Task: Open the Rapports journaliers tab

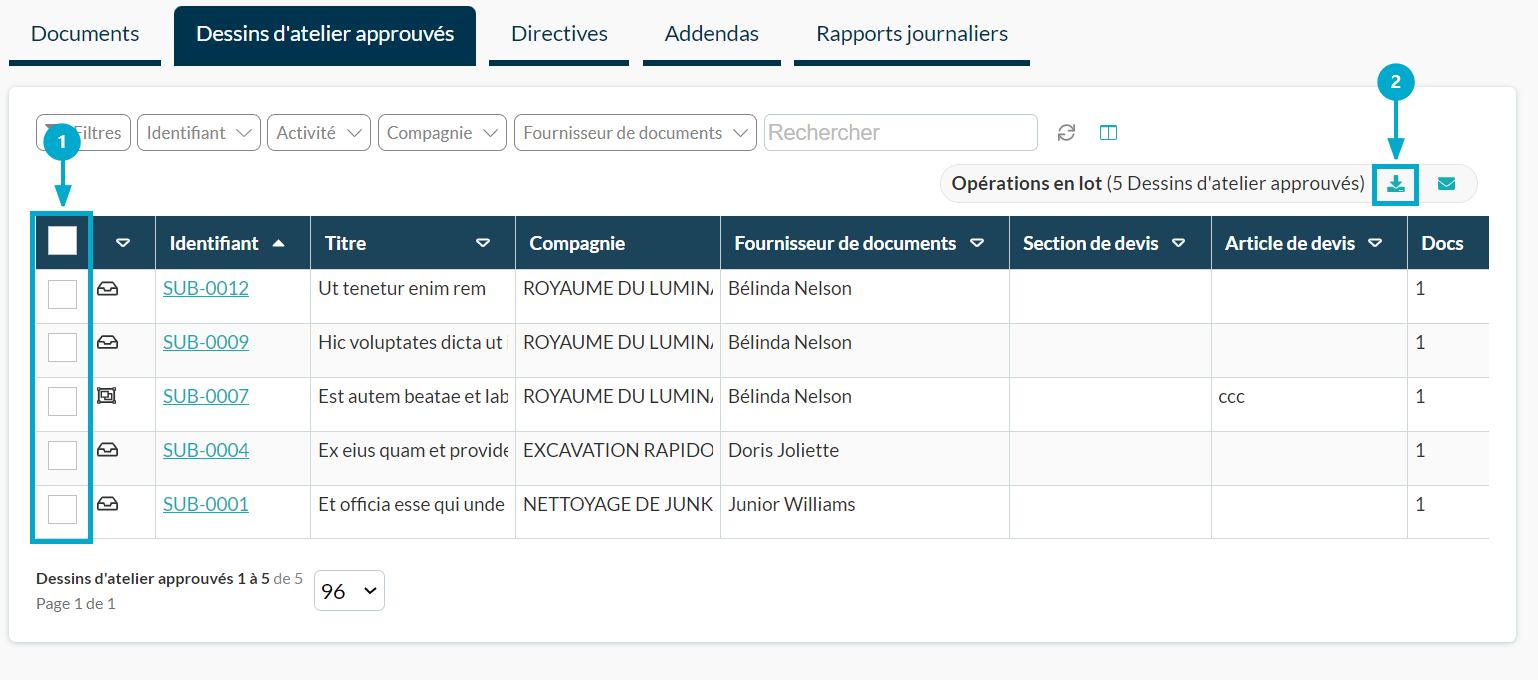Action: click(x=912, y=34)
